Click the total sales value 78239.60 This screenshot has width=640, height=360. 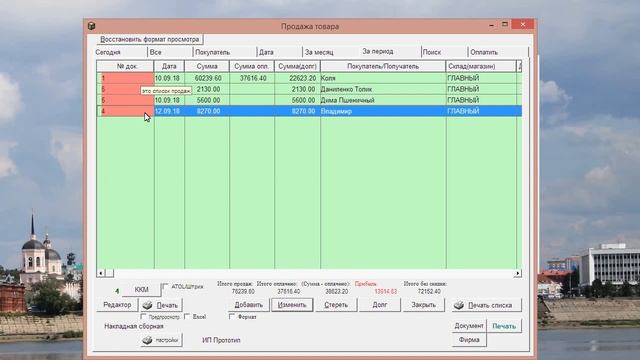pos(243,291)
